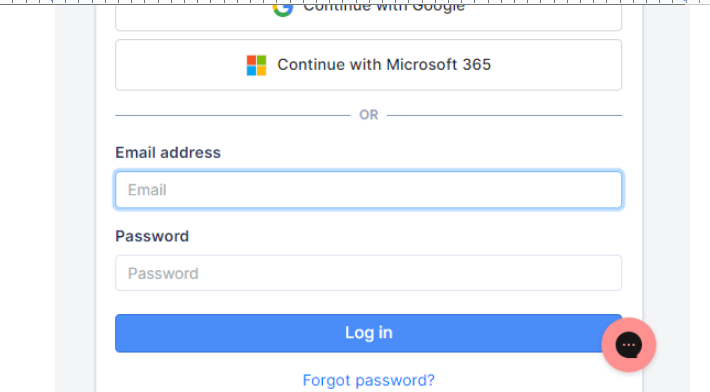Click the right indent marker on ruler
The image size is (710, 392).
[686, 2]
